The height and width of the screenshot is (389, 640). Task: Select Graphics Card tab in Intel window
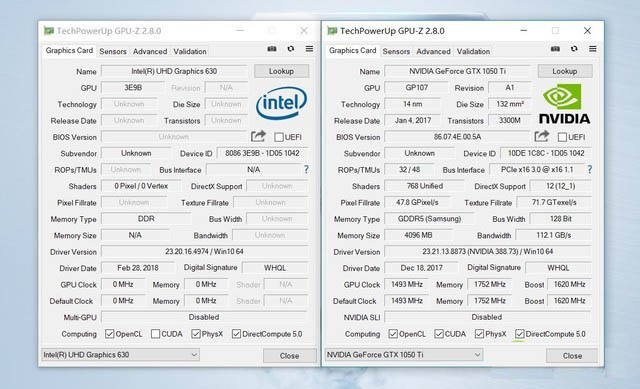(69, 51)
